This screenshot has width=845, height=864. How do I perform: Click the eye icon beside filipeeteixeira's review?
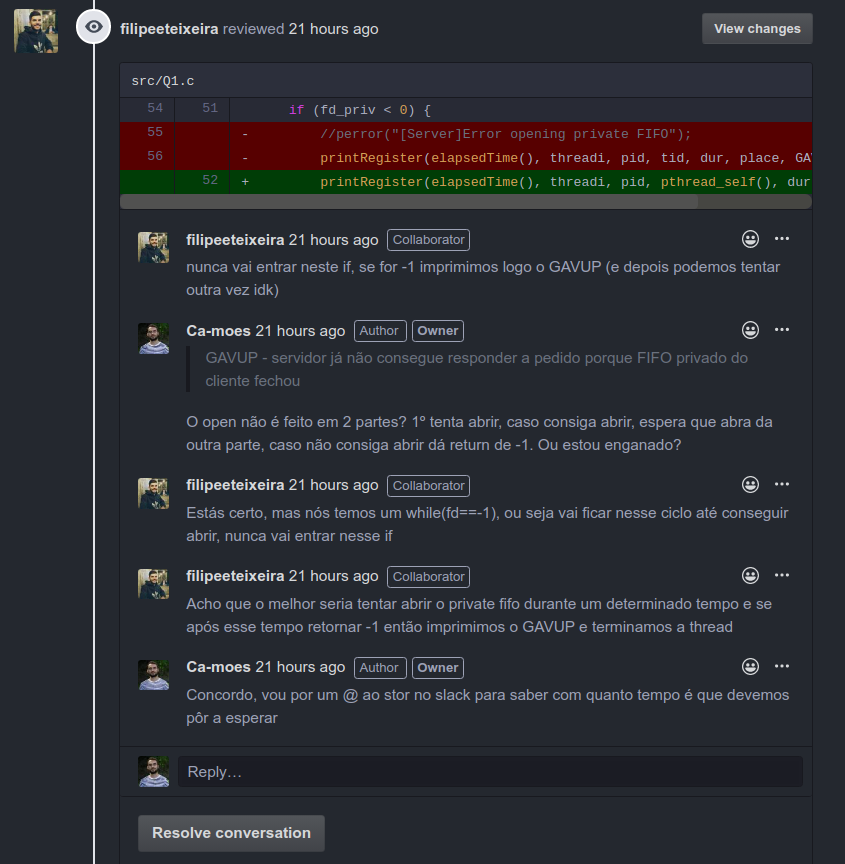(x=93, y=27)
